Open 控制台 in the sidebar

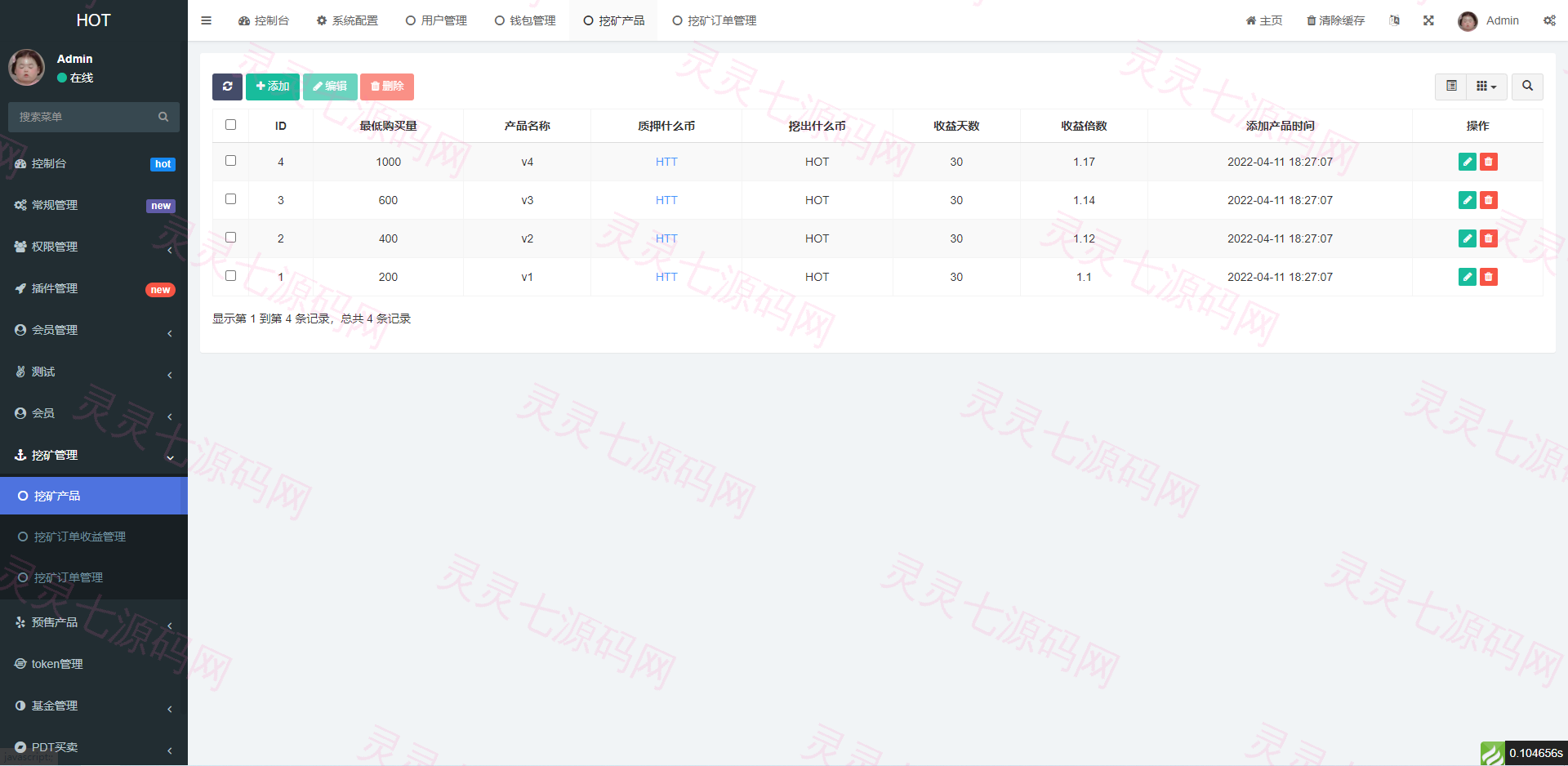94,163
